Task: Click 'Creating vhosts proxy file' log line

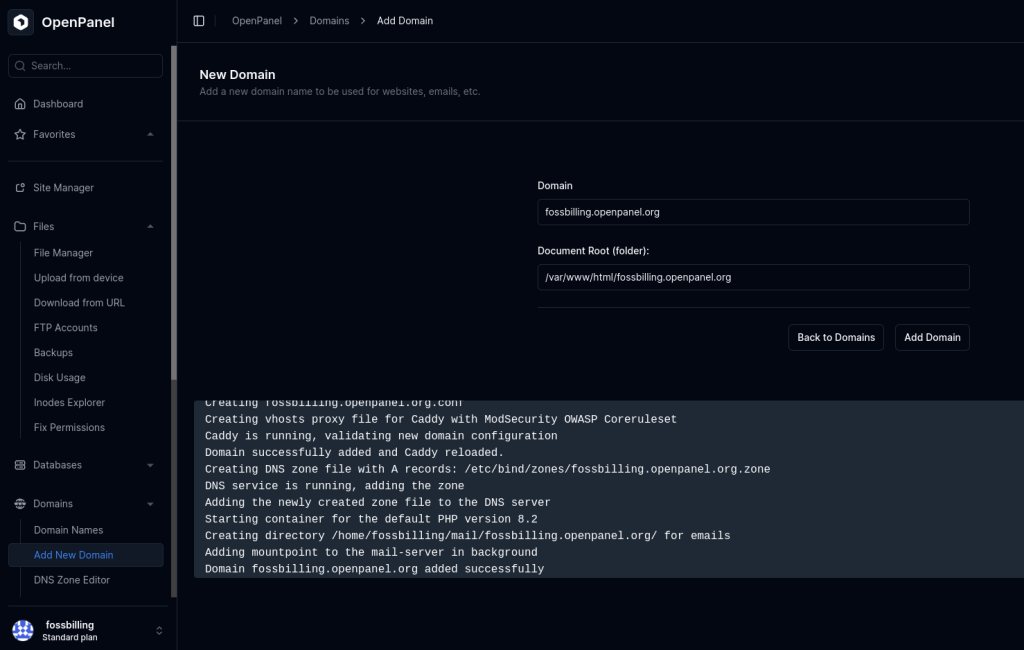Action: (x=441, y=419)
